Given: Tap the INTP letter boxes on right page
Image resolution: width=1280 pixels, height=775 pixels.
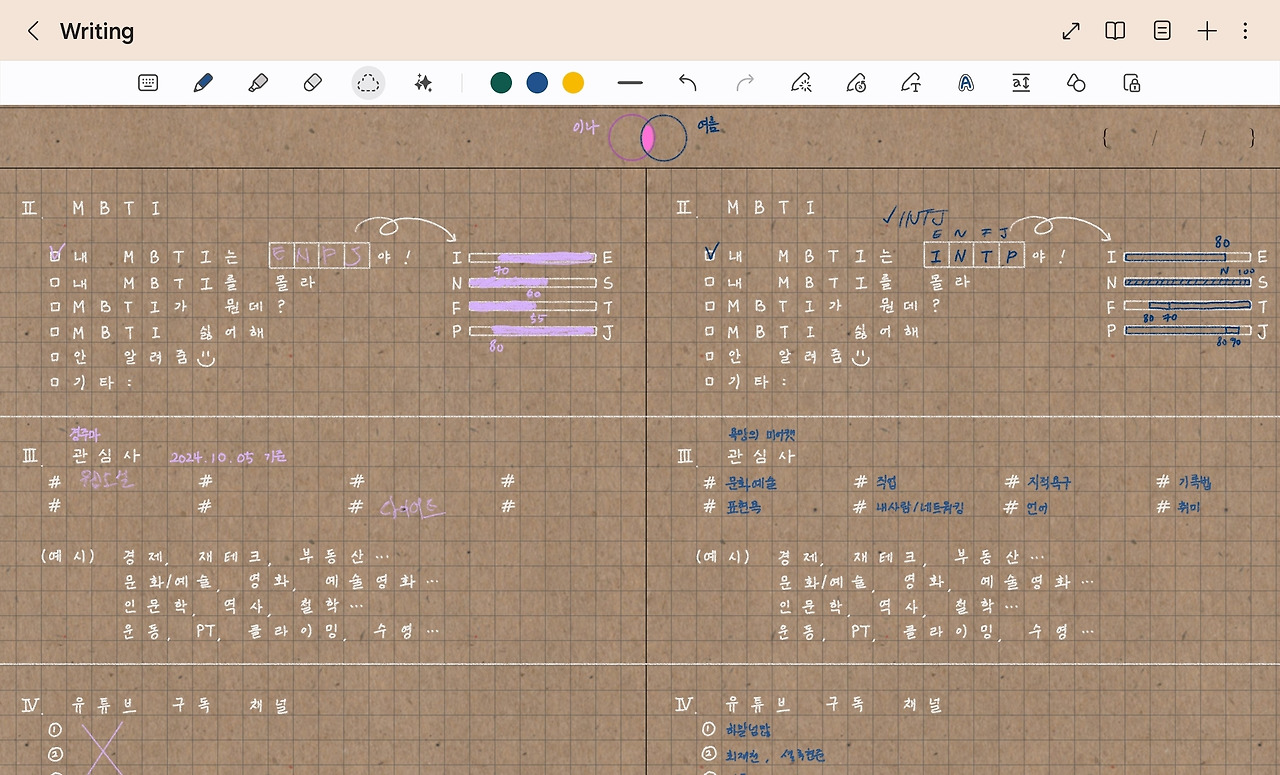Looking at the screenshot, I should [974, 256].
